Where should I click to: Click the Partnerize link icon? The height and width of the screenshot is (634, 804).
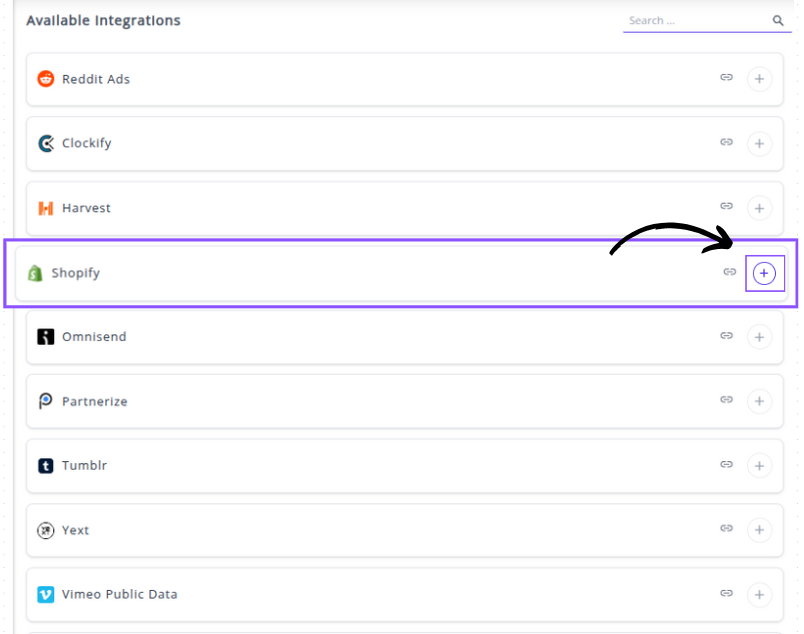[727, 400]
